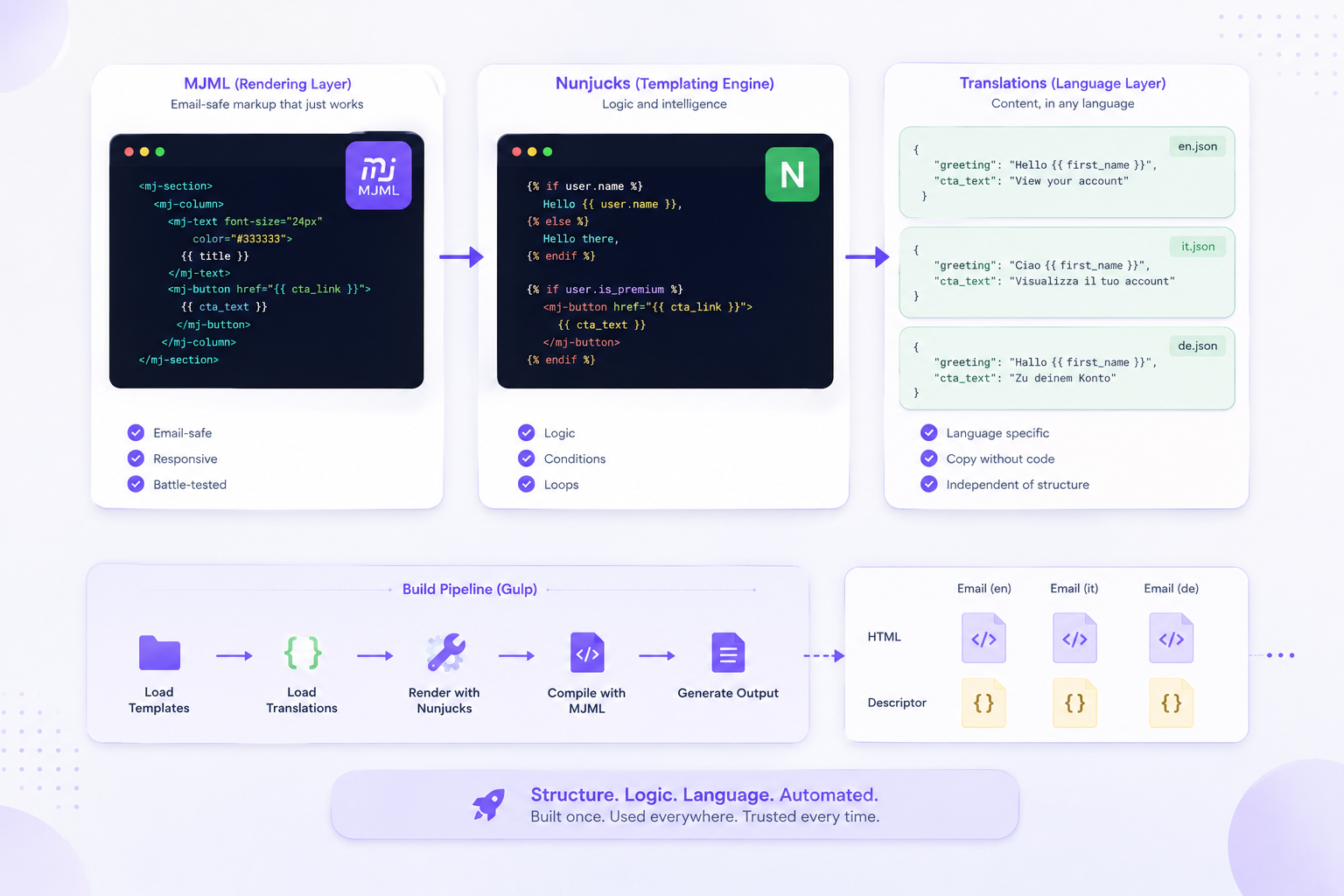Open the HTML file icon under Email (en)
This screenshot has width=1344, height=896.
[x=983, y=638]
